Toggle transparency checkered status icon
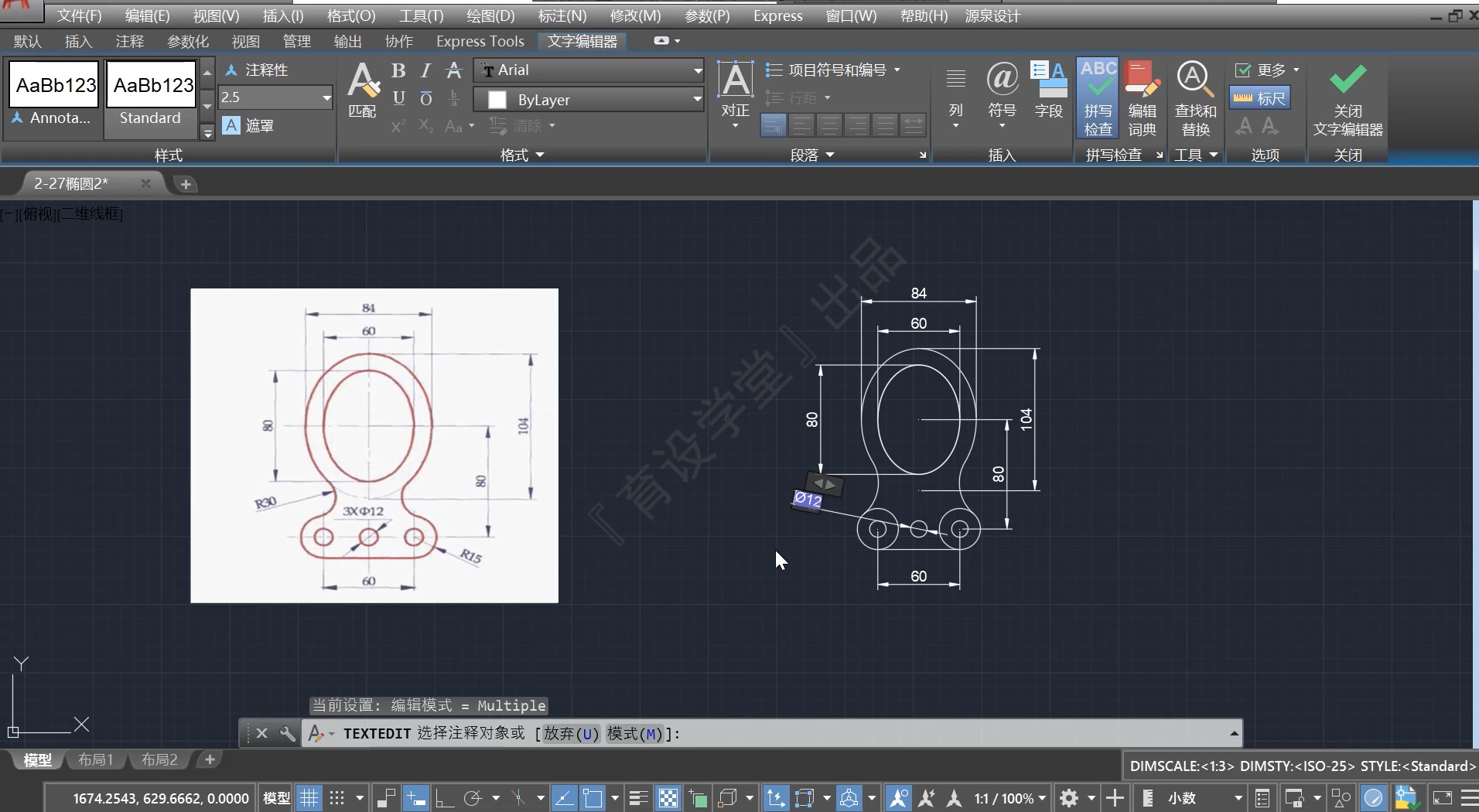This screenshot has width=1479, height=812. [x=668, y=798]
